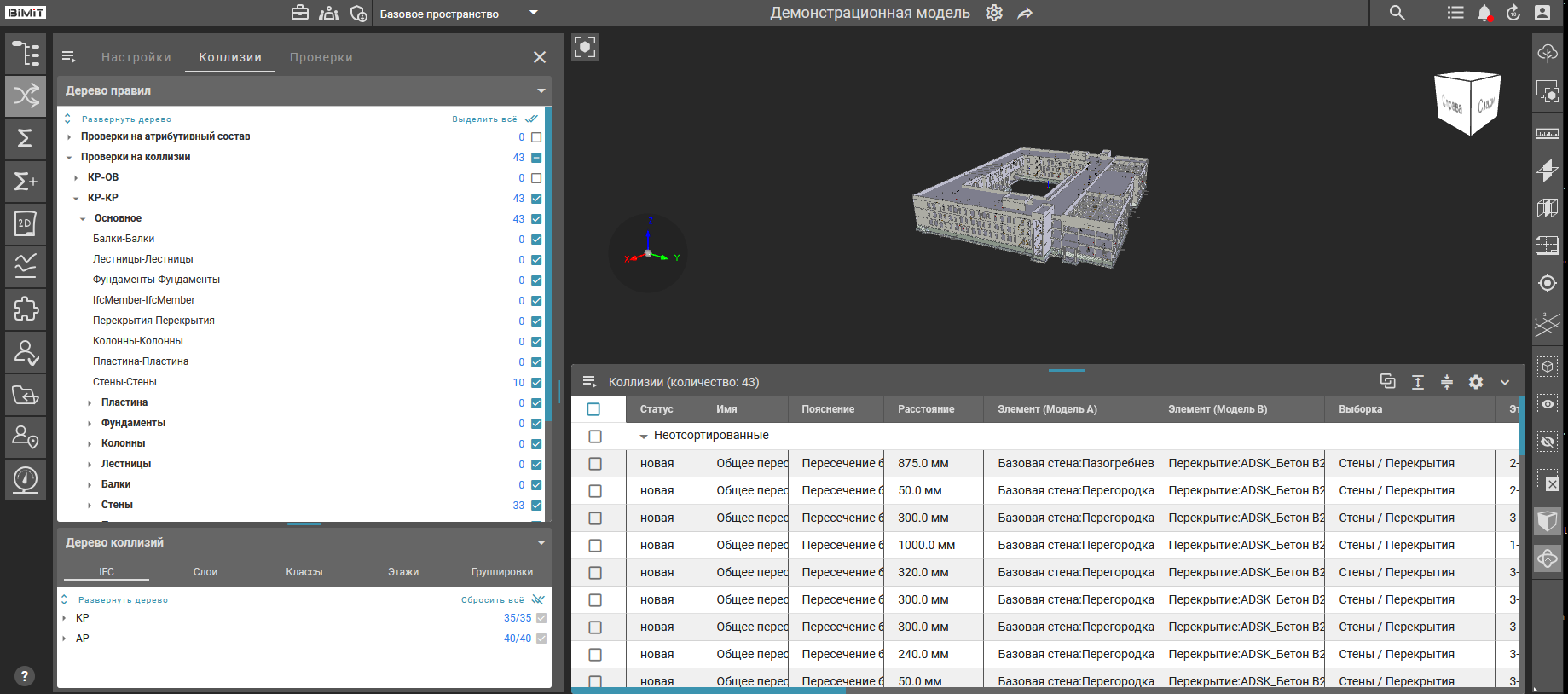Image resolution: width=1568 pixels, height=694 pixels.
Task: Click the Сбросить всё link
Action: point(493,600)
